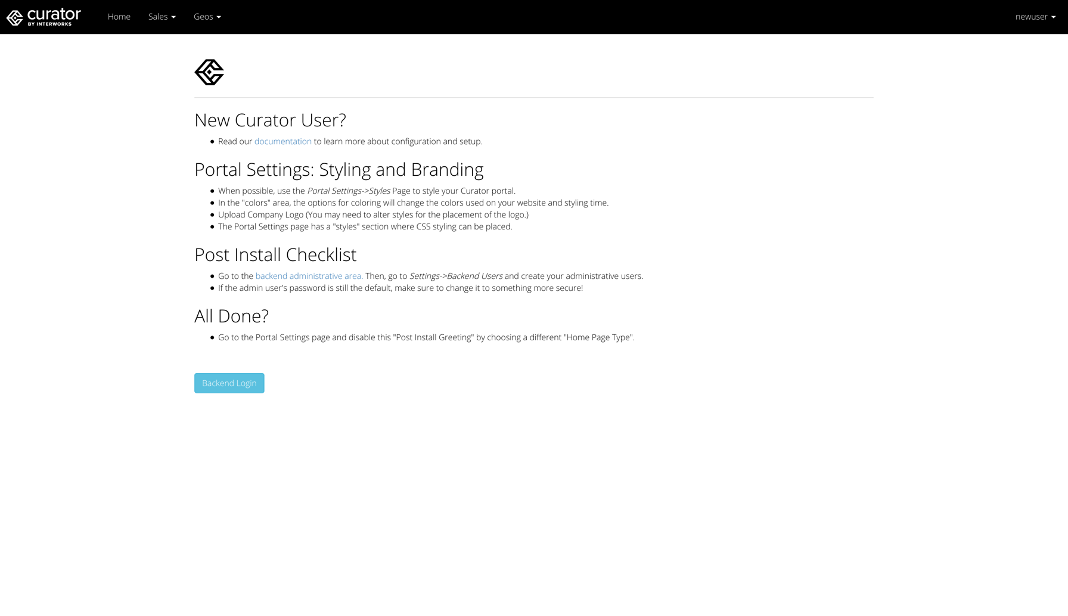The width and height of the screenshot is (1068, 616).
Task: Click the line about admin user's password
Action: pos(400,288)
